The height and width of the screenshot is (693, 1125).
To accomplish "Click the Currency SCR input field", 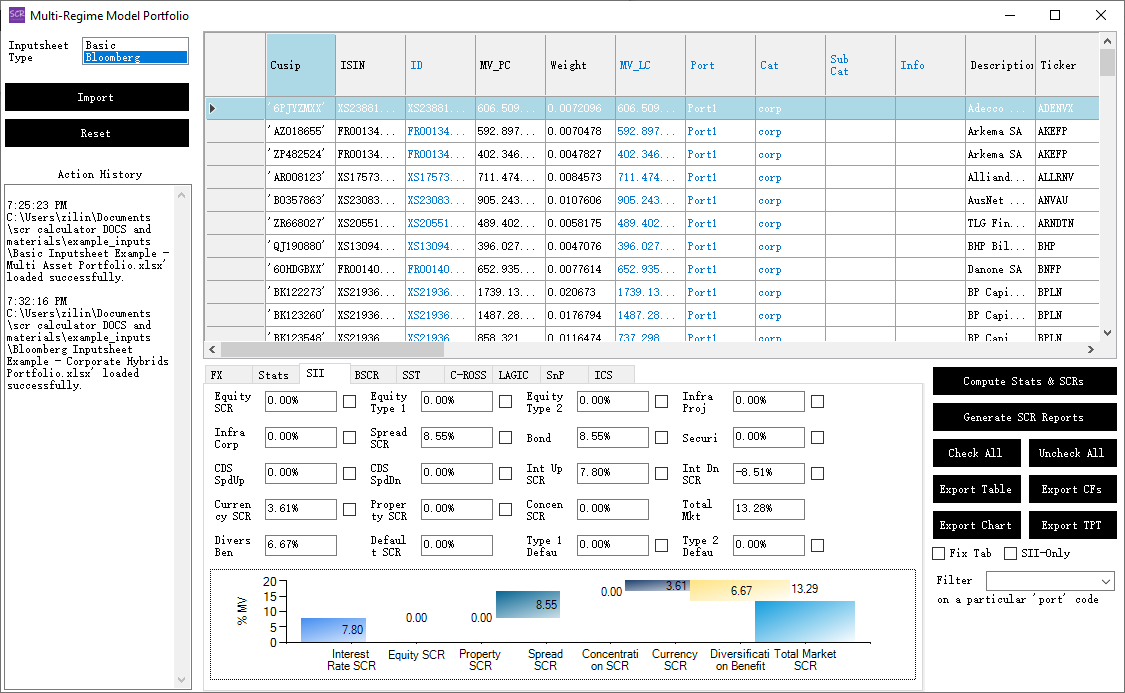I will click(300, 509).
